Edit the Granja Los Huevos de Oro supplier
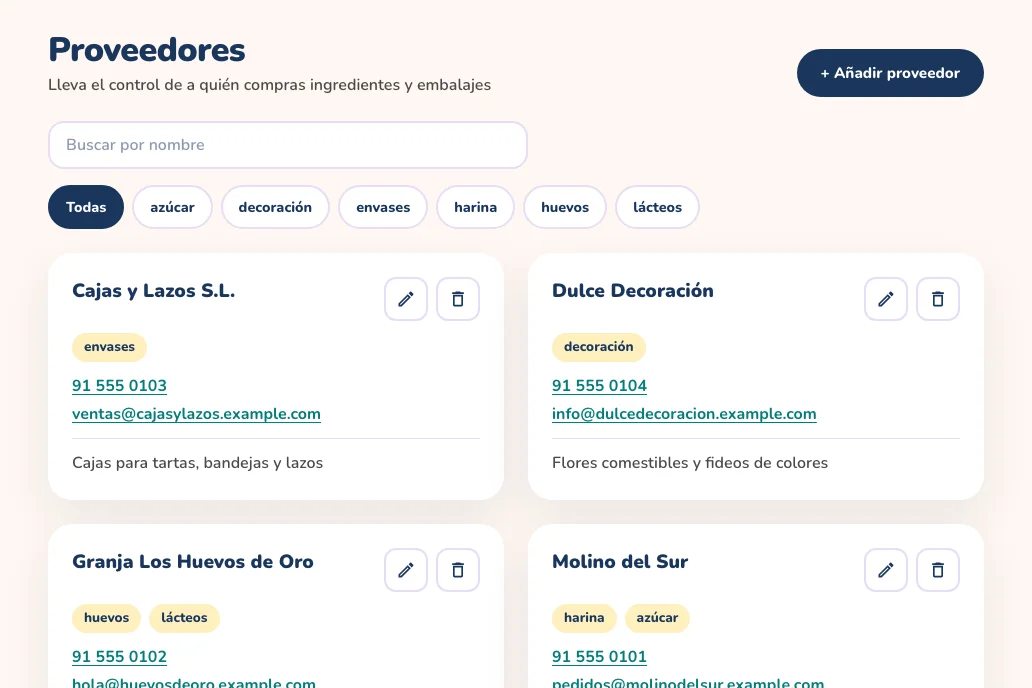Screen dimensions: 1032x688 (406, 570)
